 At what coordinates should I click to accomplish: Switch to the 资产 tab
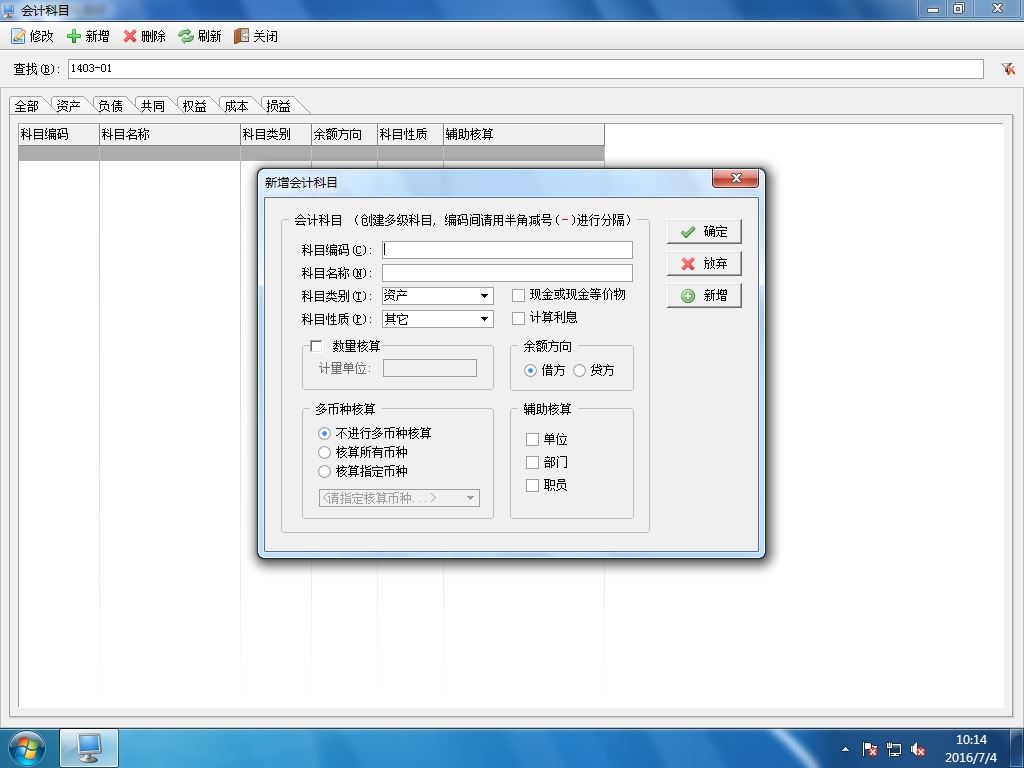69,106
